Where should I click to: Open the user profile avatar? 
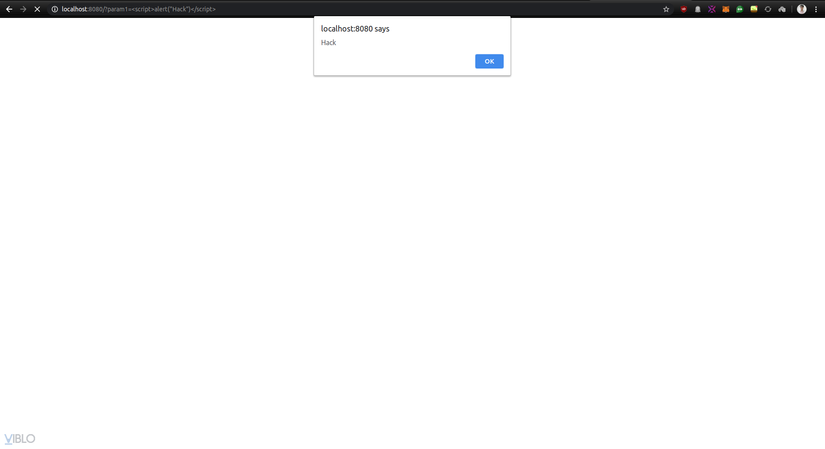tap(801, 9)
